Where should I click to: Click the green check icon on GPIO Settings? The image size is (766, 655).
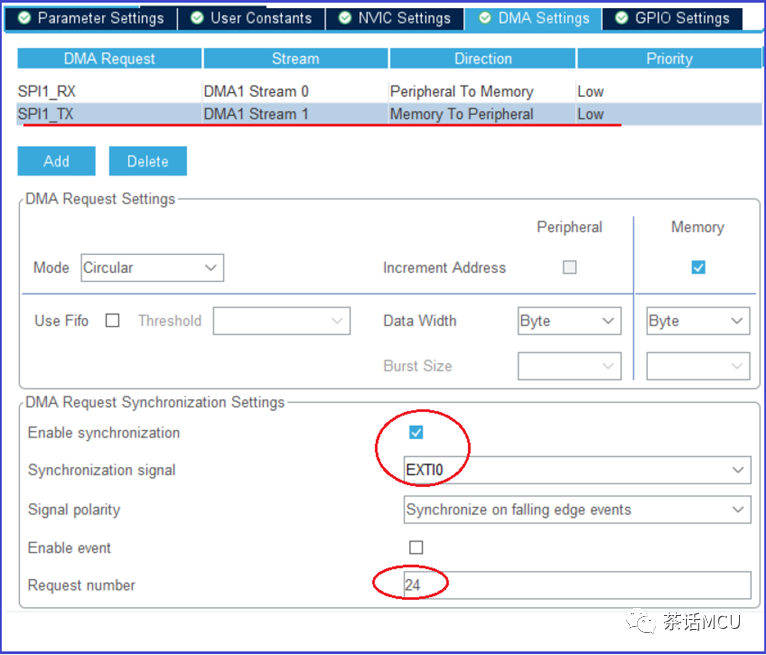[622, 18]
